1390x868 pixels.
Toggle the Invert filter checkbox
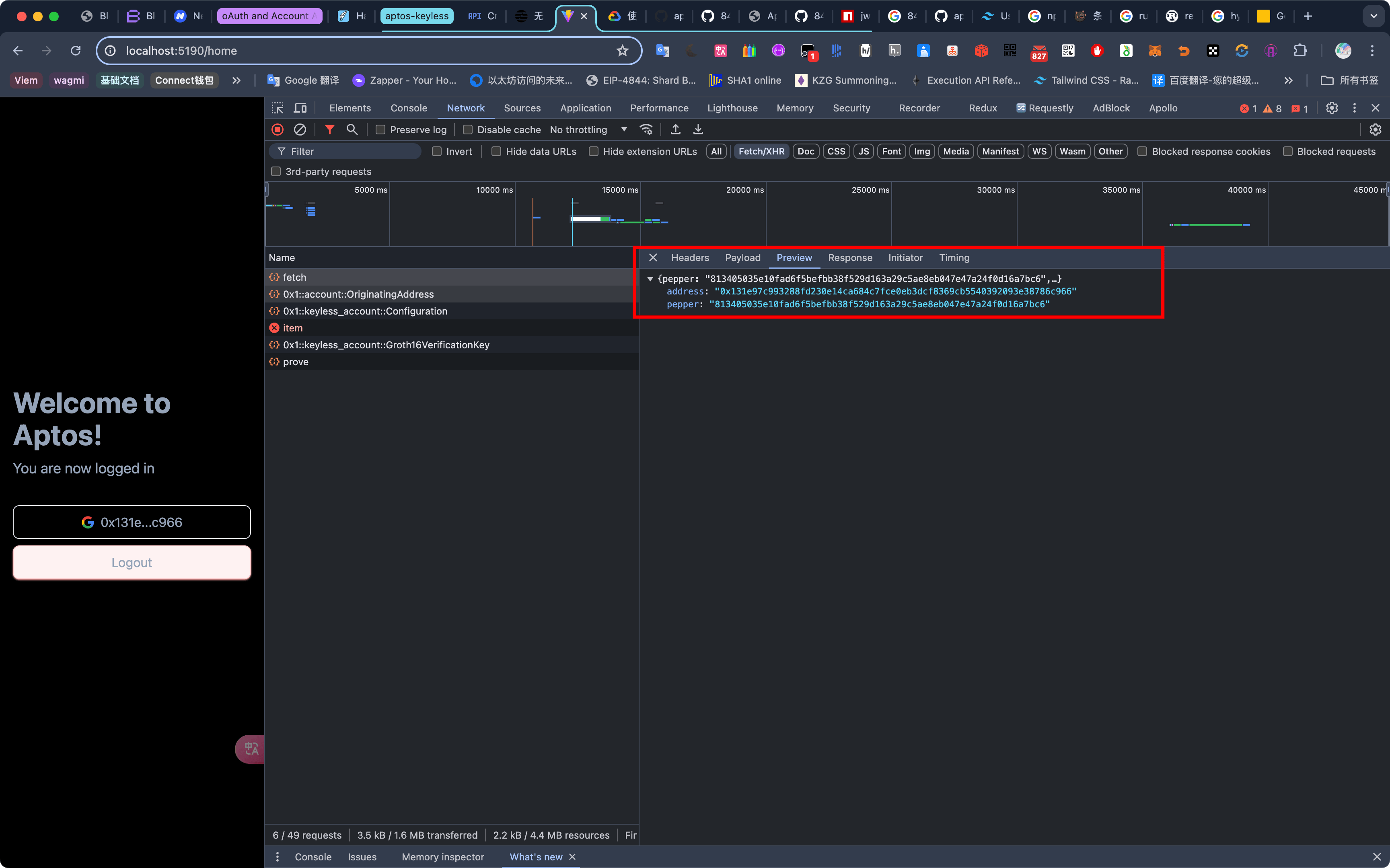point(437,152)
